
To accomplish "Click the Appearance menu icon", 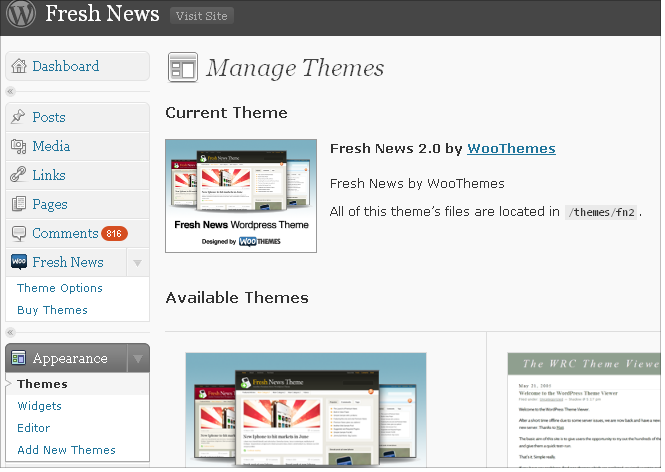I will [19, 358].
